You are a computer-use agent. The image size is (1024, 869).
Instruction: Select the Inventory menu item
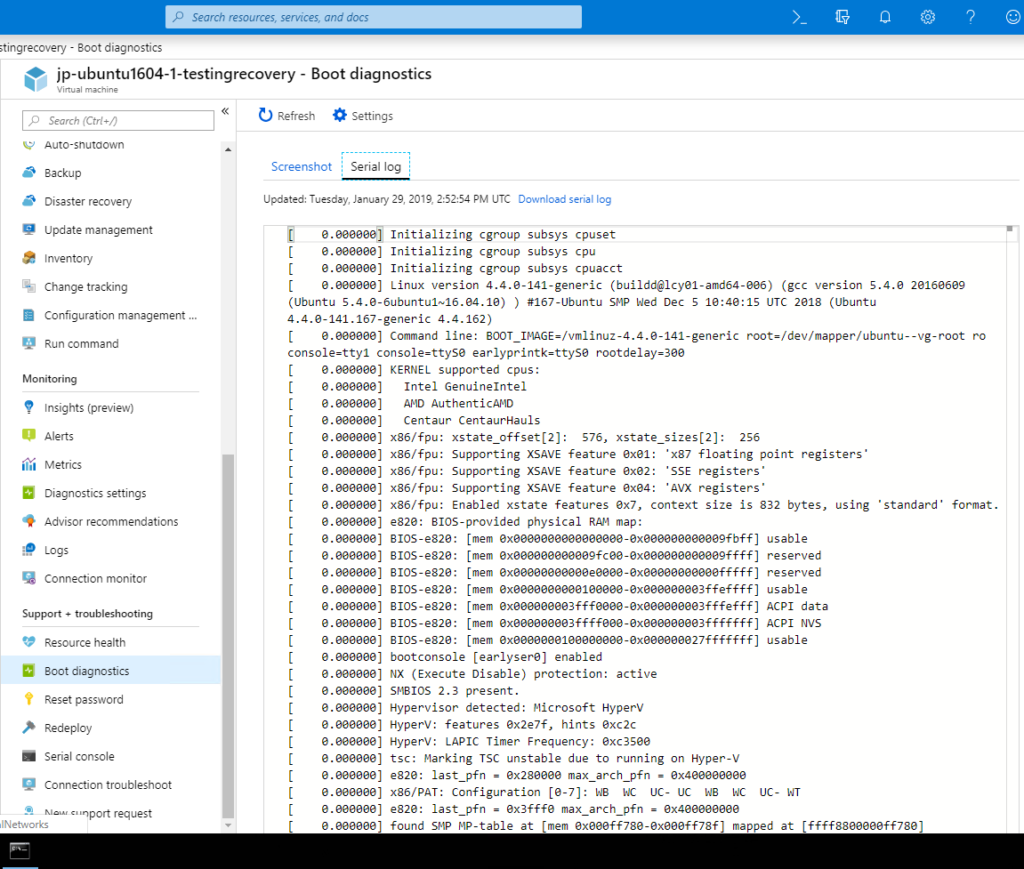coord(68,259)
